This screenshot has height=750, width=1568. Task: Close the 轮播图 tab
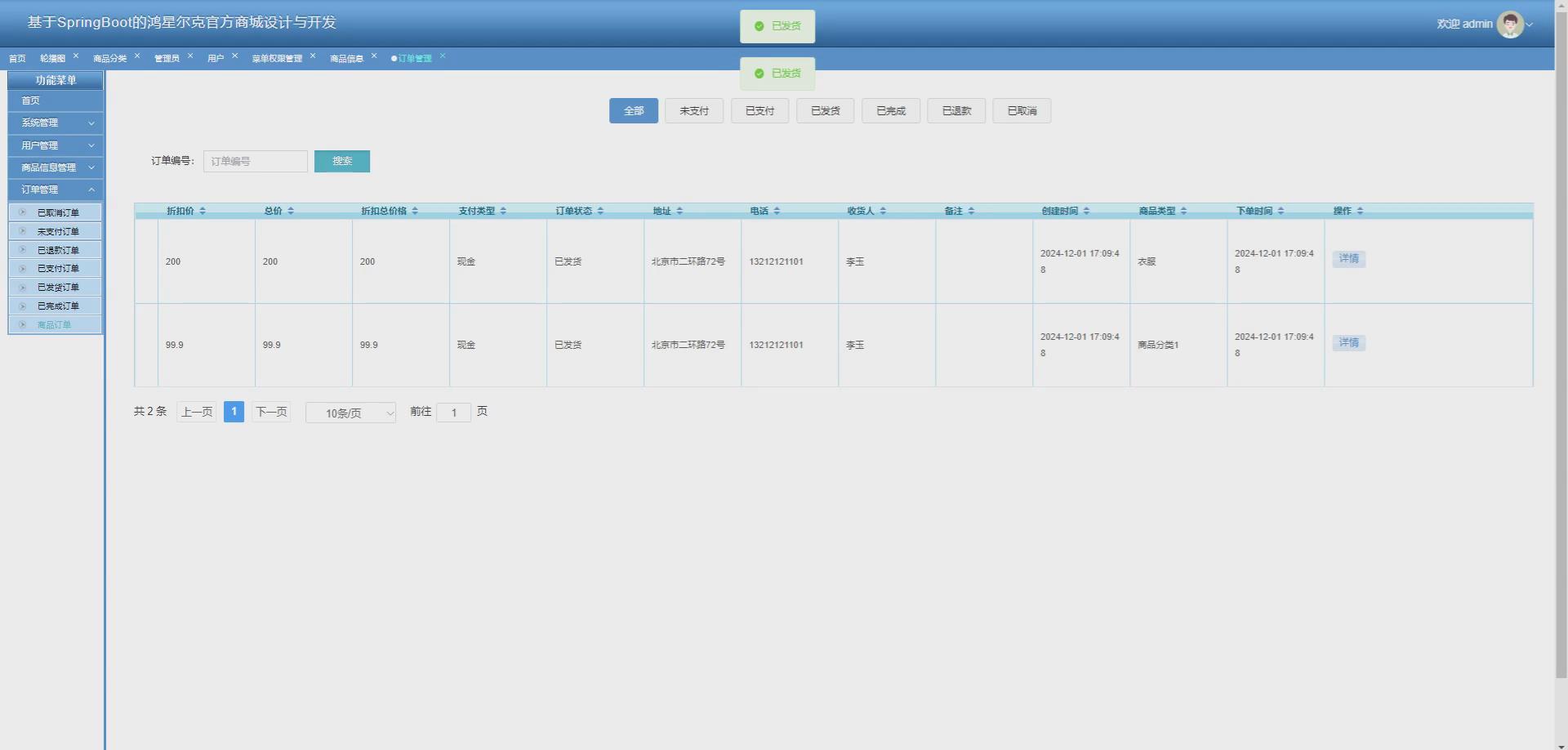tap(76, 56)
